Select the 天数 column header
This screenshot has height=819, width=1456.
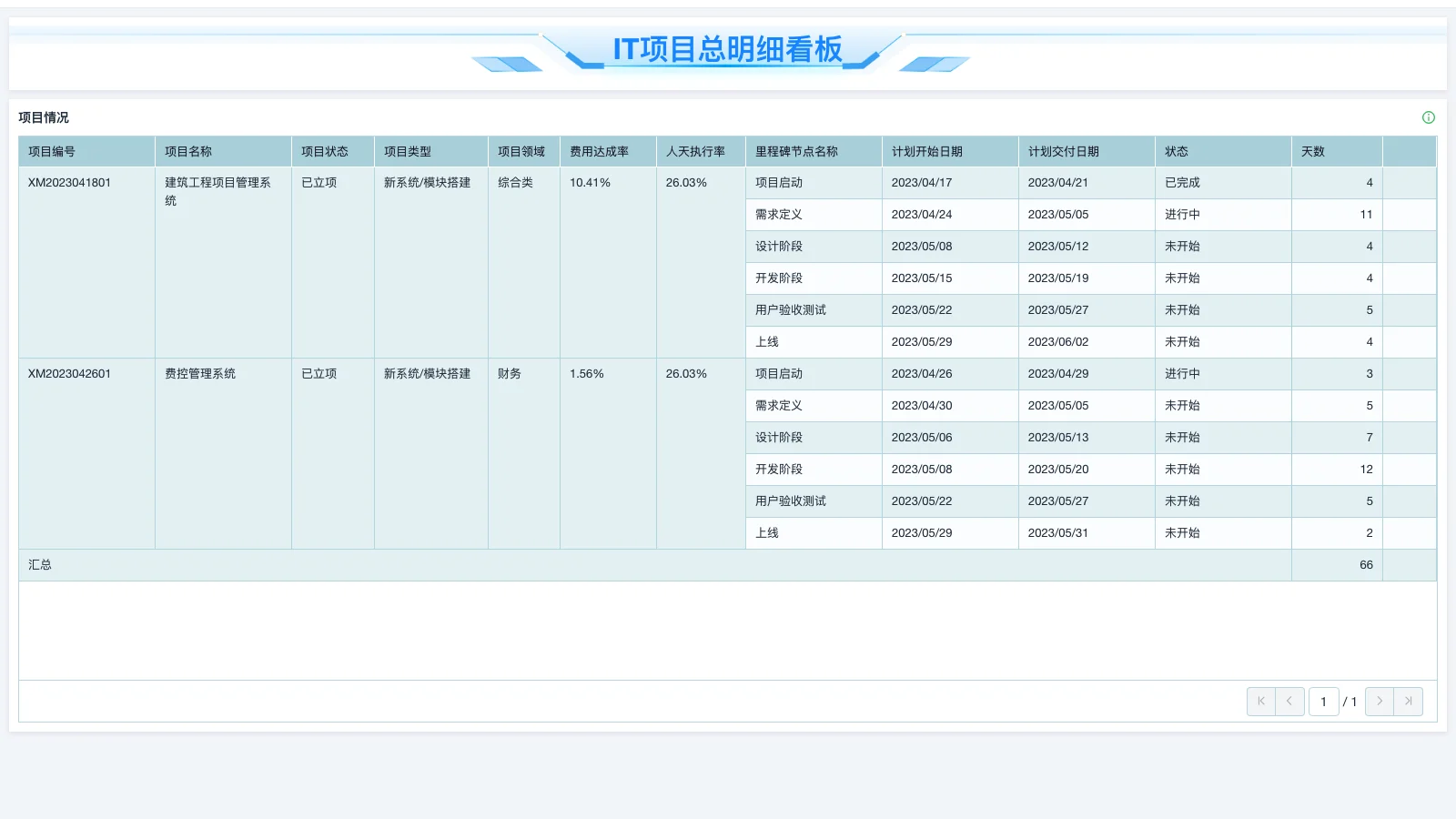click(1313, 151)
